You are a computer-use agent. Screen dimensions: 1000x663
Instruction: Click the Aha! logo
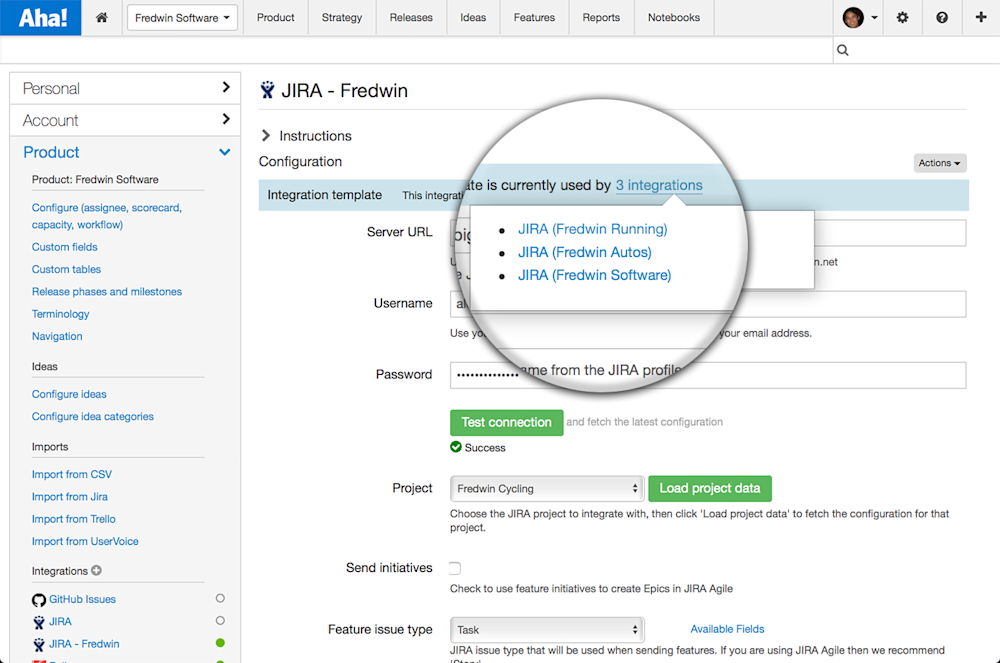tap(40, 17)
